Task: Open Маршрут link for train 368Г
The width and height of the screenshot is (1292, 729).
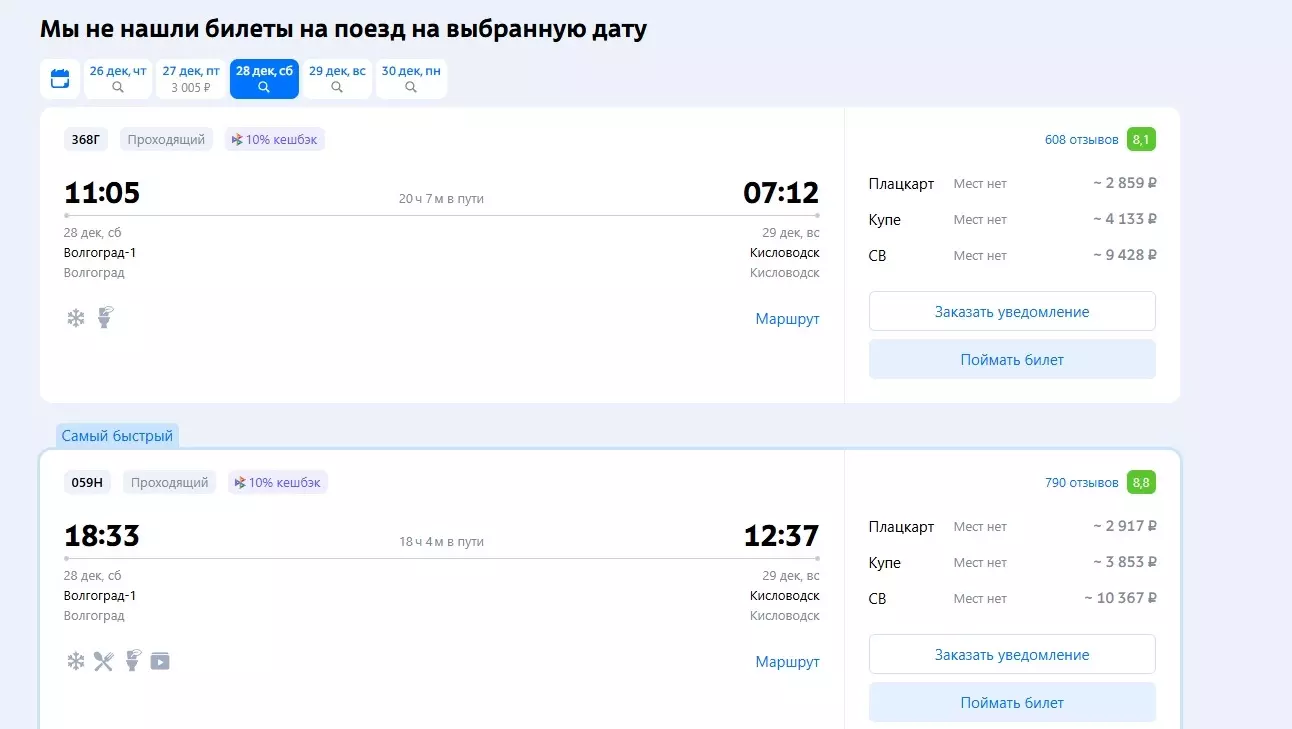Action: pyautogui.click(x=787, y=319)
